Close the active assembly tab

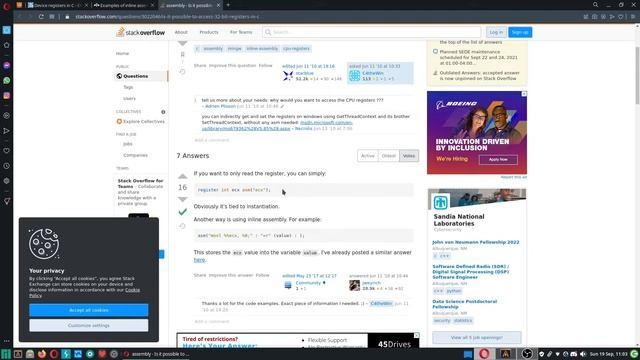pyautogui.click(x=218, y=5)
